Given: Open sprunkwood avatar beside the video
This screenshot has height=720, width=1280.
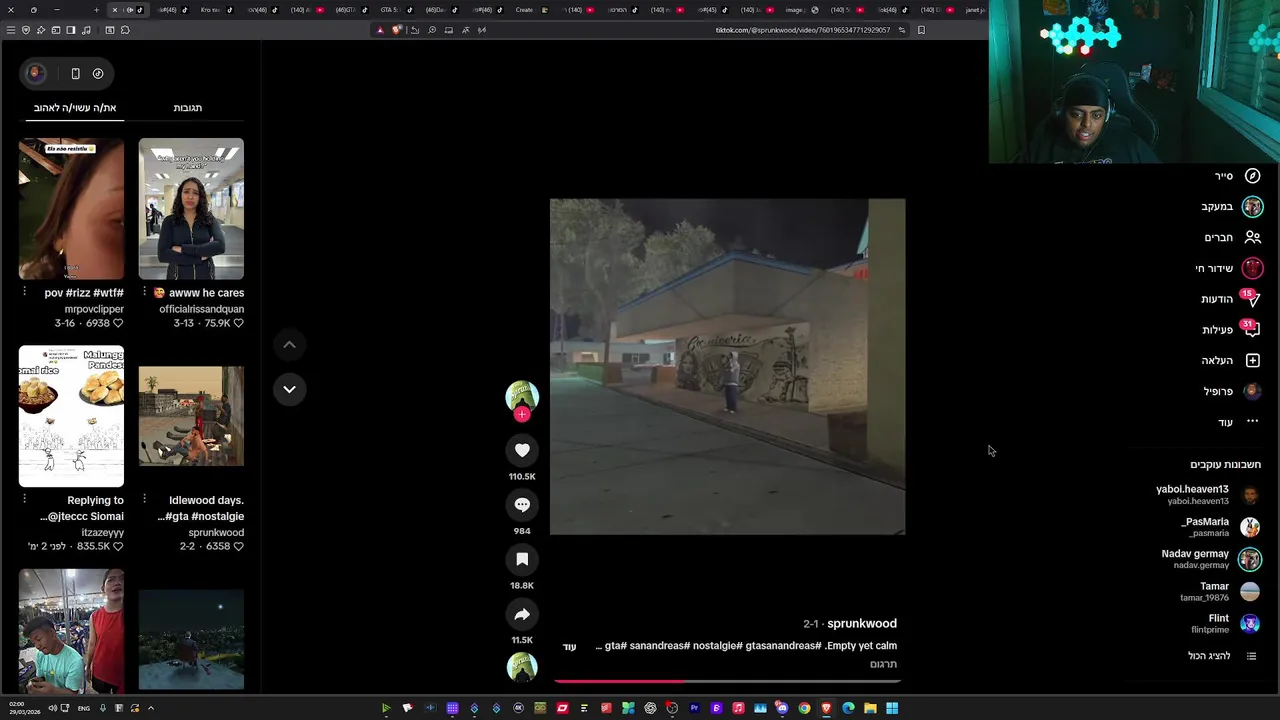Looking at the screenshot, I should tap(522, 396).
